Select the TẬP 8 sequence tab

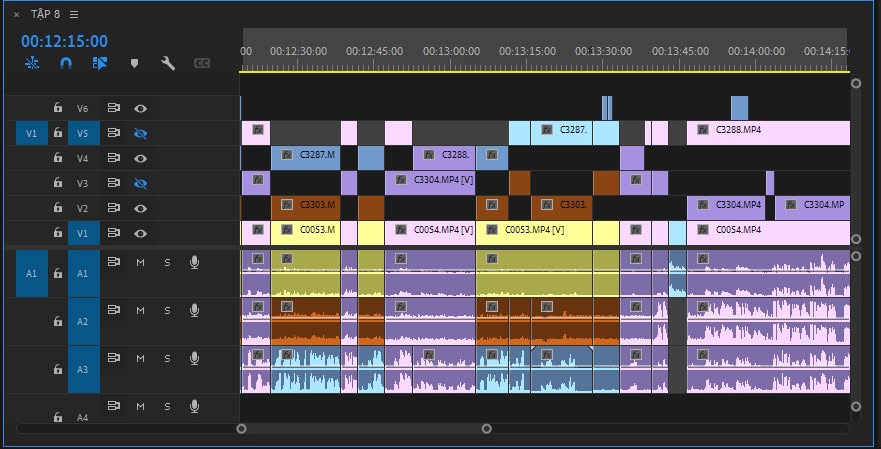point(45,14)
